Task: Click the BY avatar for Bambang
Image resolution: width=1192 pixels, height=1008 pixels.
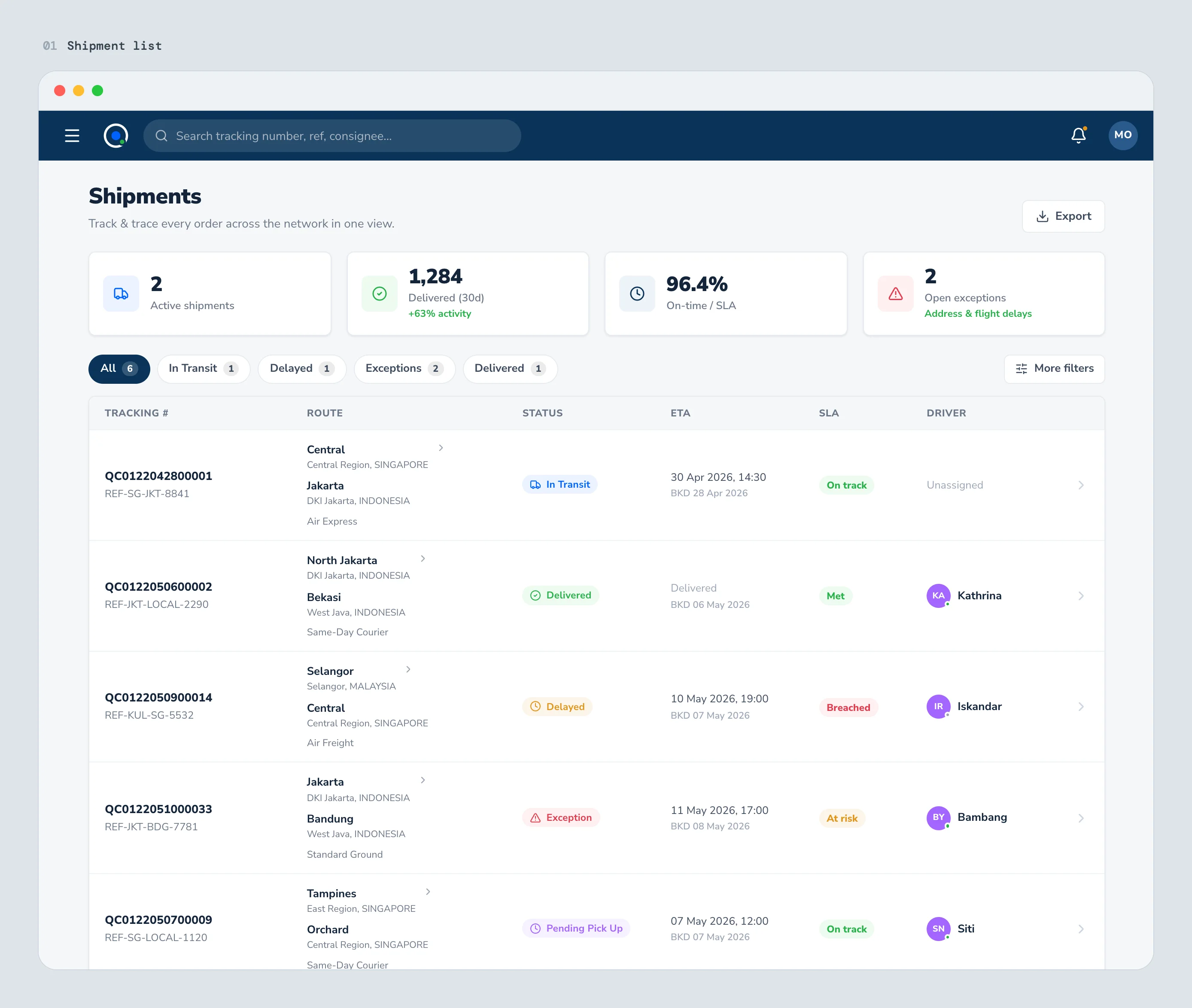Action: point(938,817)
